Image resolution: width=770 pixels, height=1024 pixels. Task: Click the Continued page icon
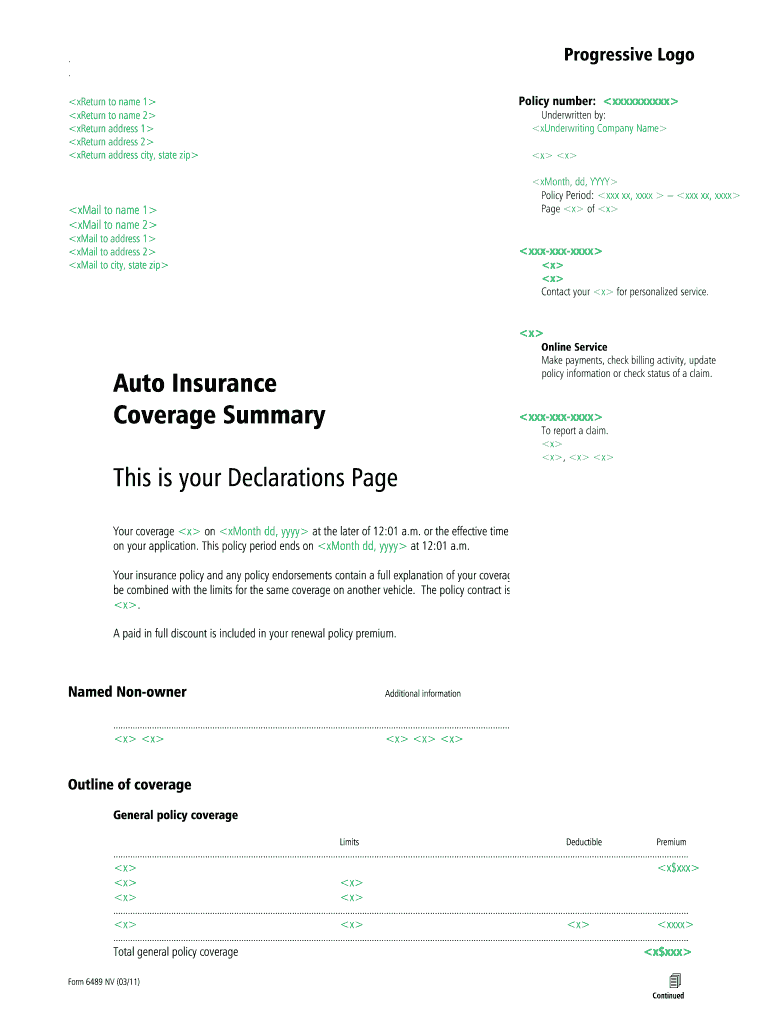click(675, 980)
